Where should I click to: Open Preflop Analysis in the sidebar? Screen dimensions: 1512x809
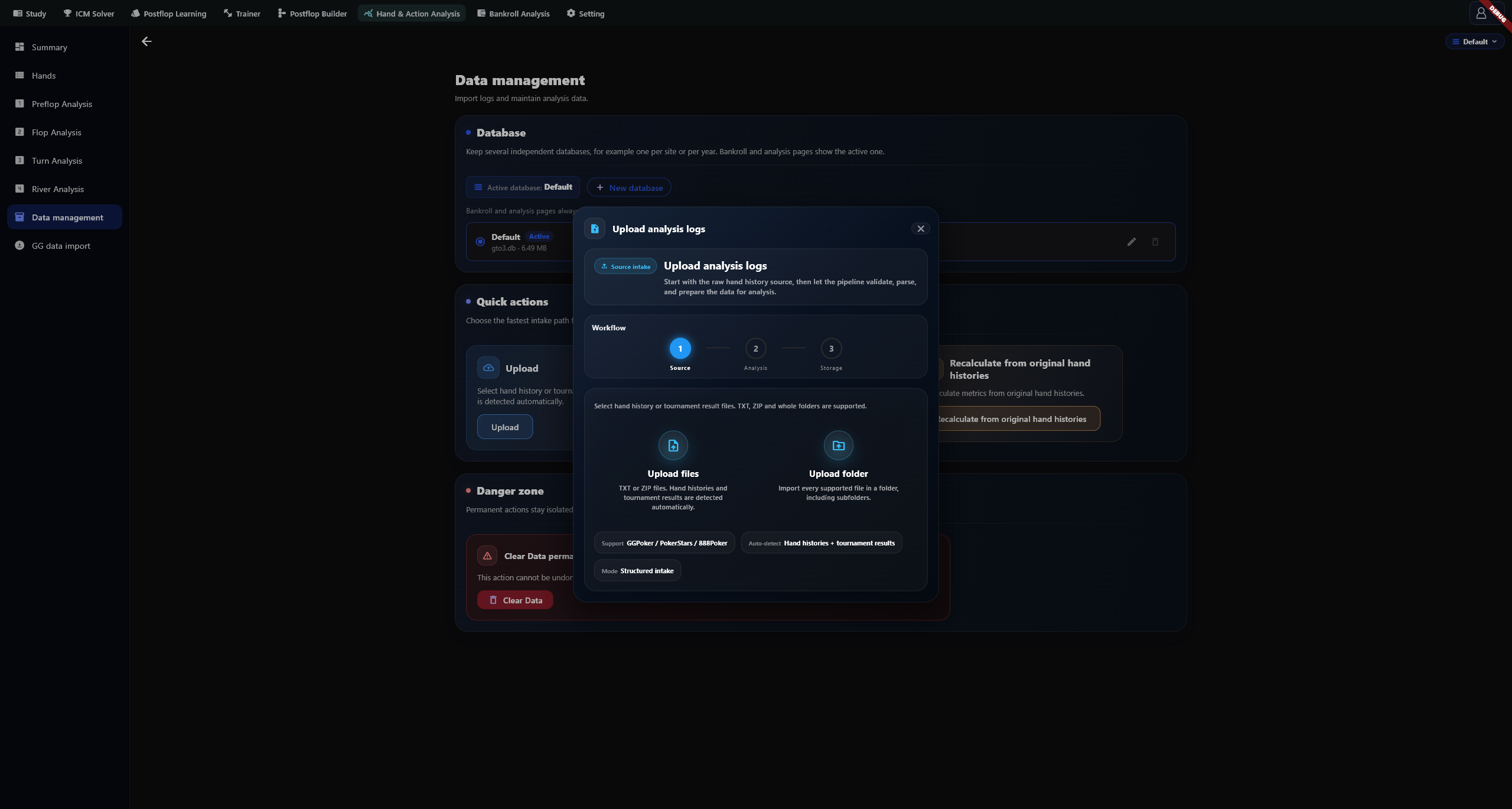tap(64, 104)
